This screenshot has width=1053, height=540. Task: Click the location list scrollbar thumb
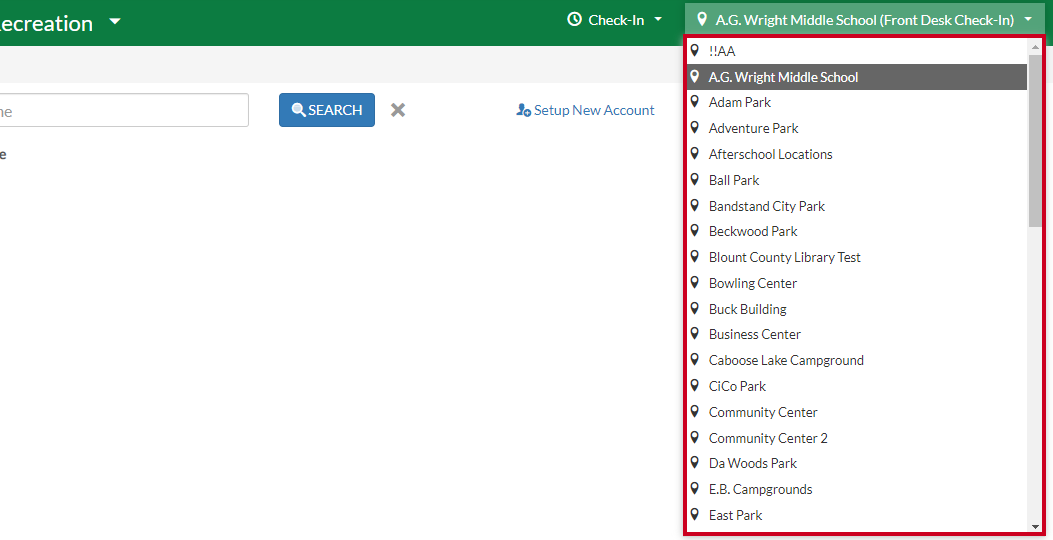[x=1035, y=140]
